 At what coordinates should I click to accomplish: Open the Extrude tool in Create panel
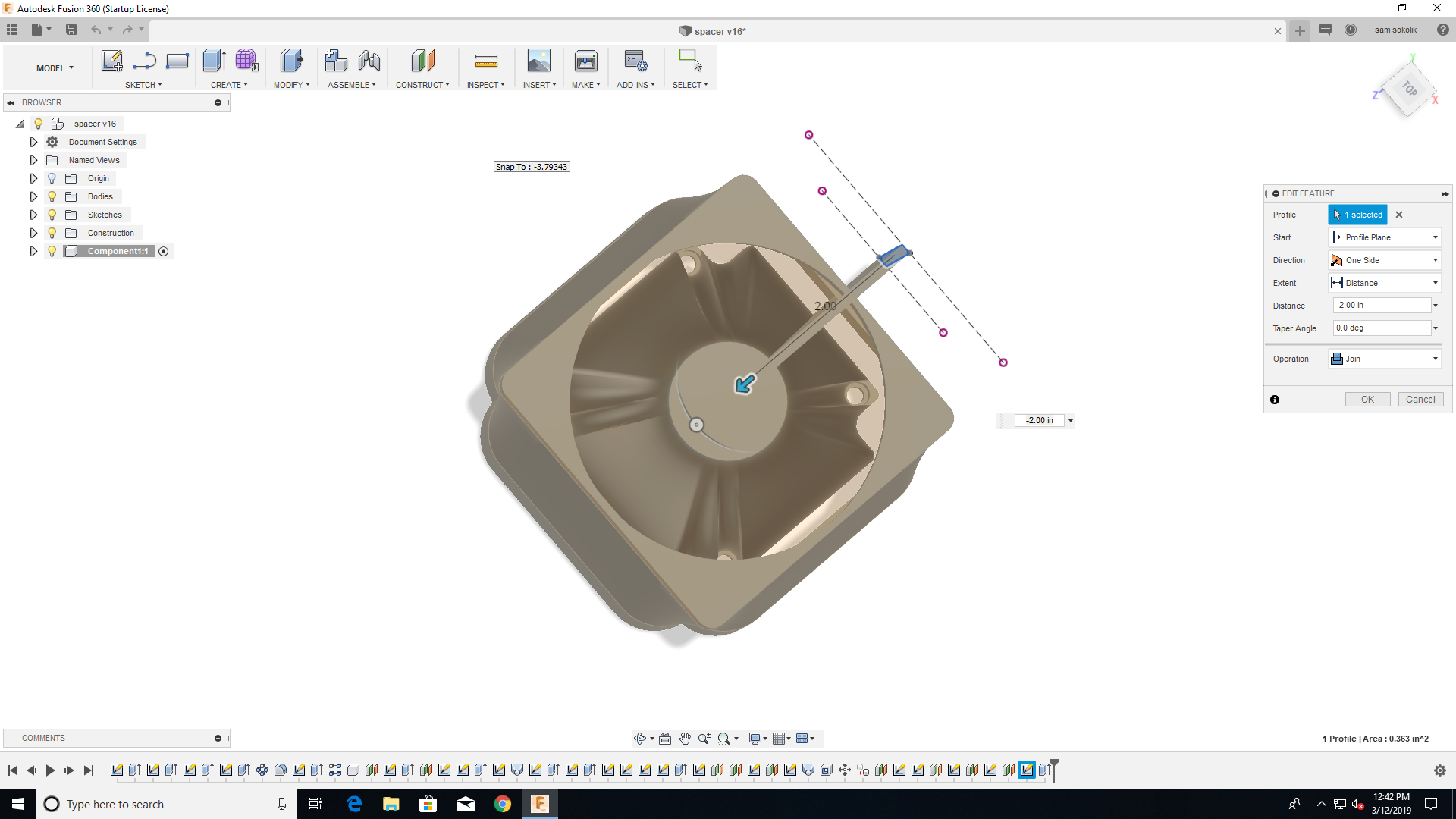click(x=213, y=61)
